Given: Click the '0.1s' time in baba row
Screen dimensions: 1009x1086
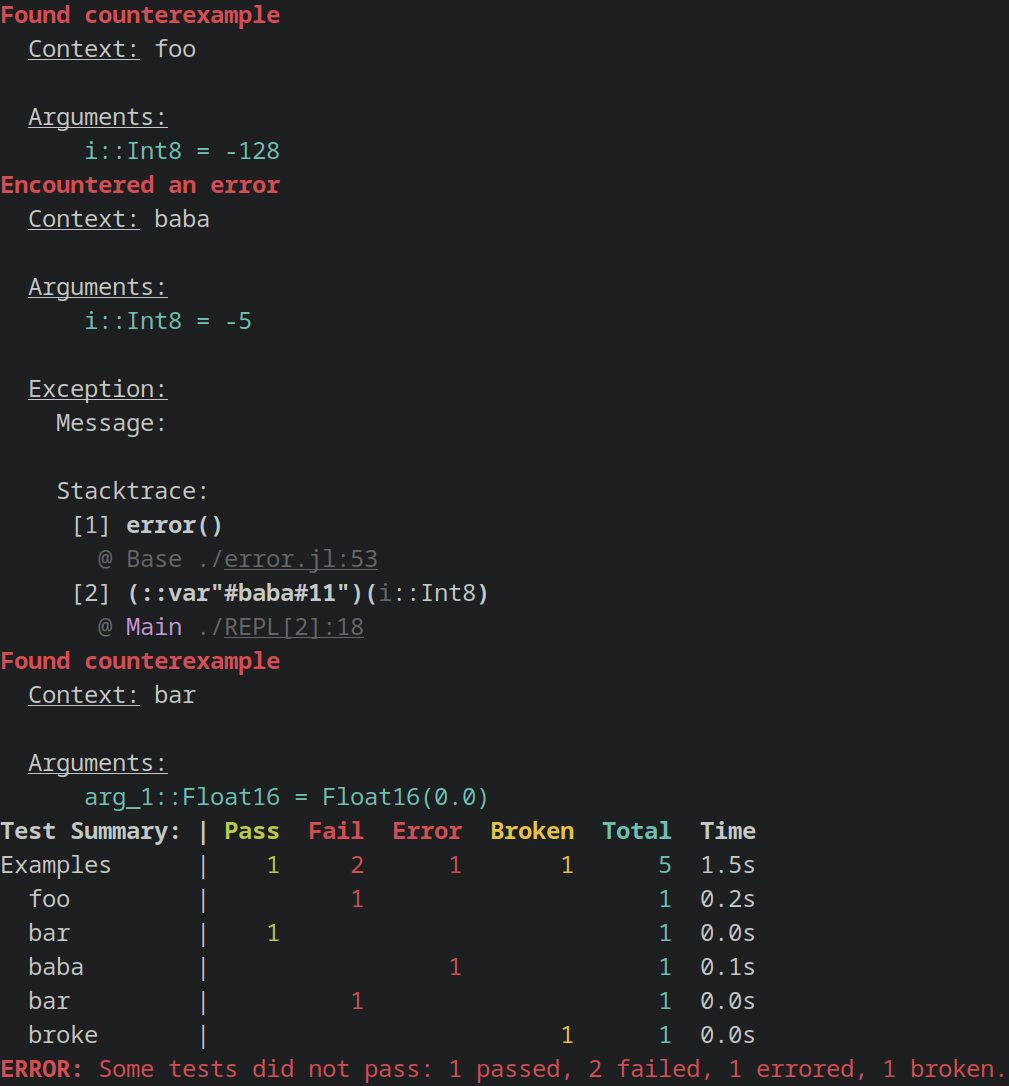Looking at the screenshot, I should pyautogui.click(x=728, y=966).
